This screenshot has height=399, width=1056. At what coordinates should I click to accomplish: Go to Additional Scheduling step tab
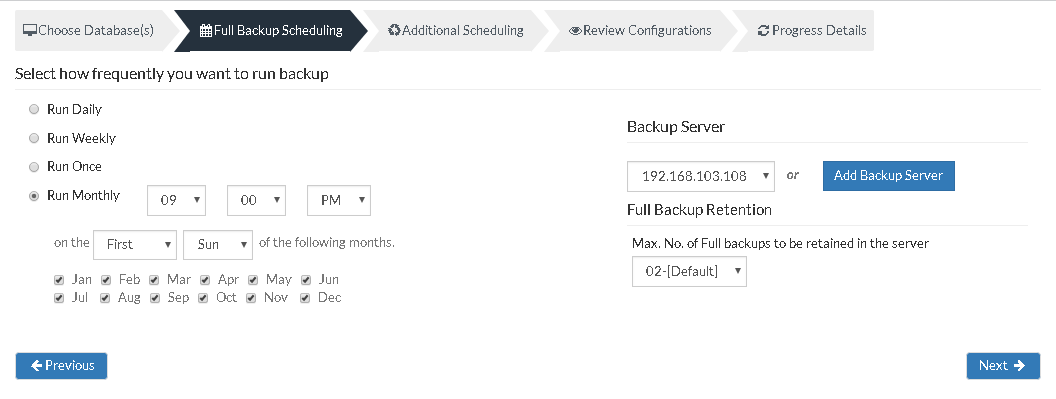pyautogui.click(x=456, y=30)
